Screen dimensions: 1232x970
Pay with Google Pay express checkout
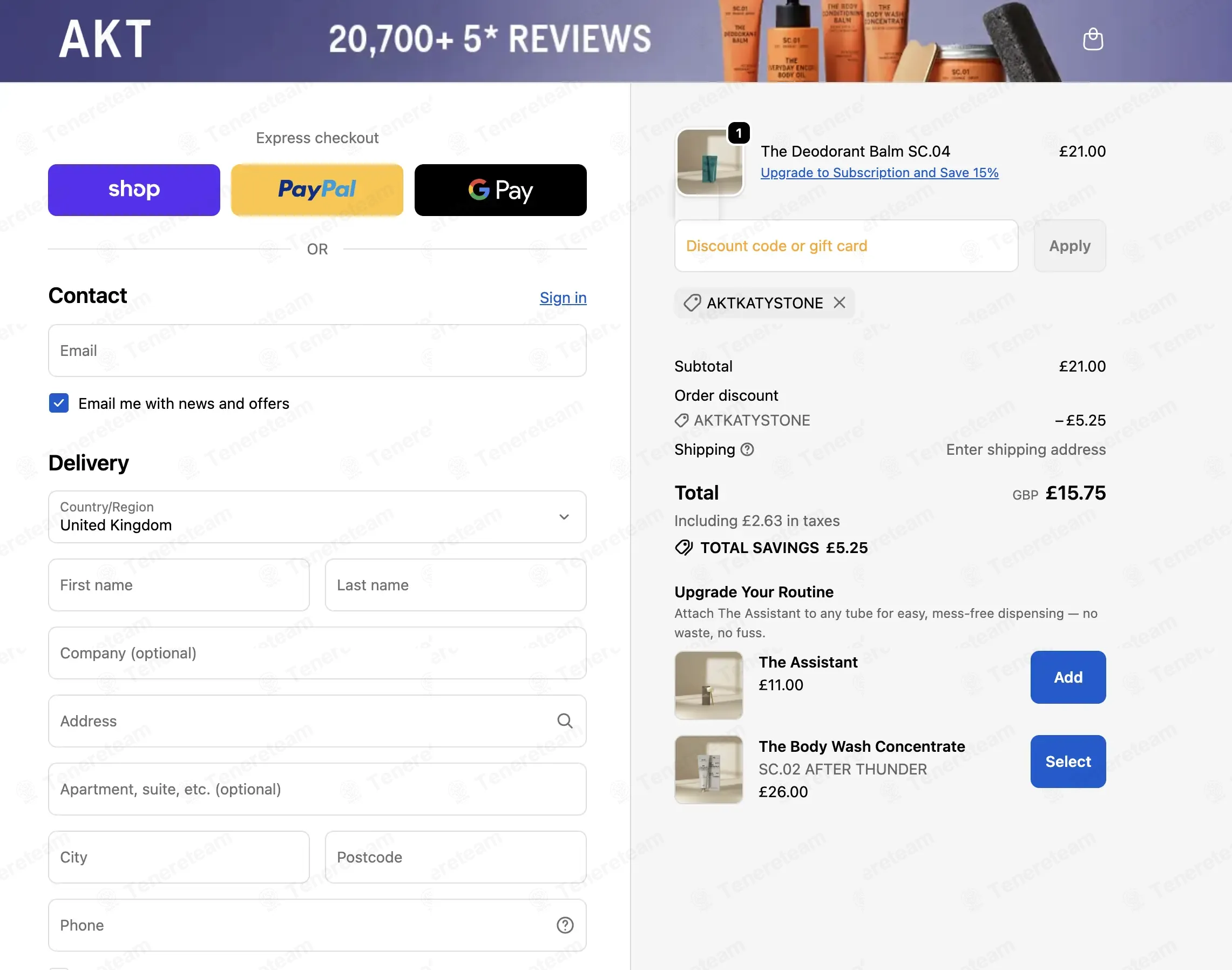click(x=501, y=190)
